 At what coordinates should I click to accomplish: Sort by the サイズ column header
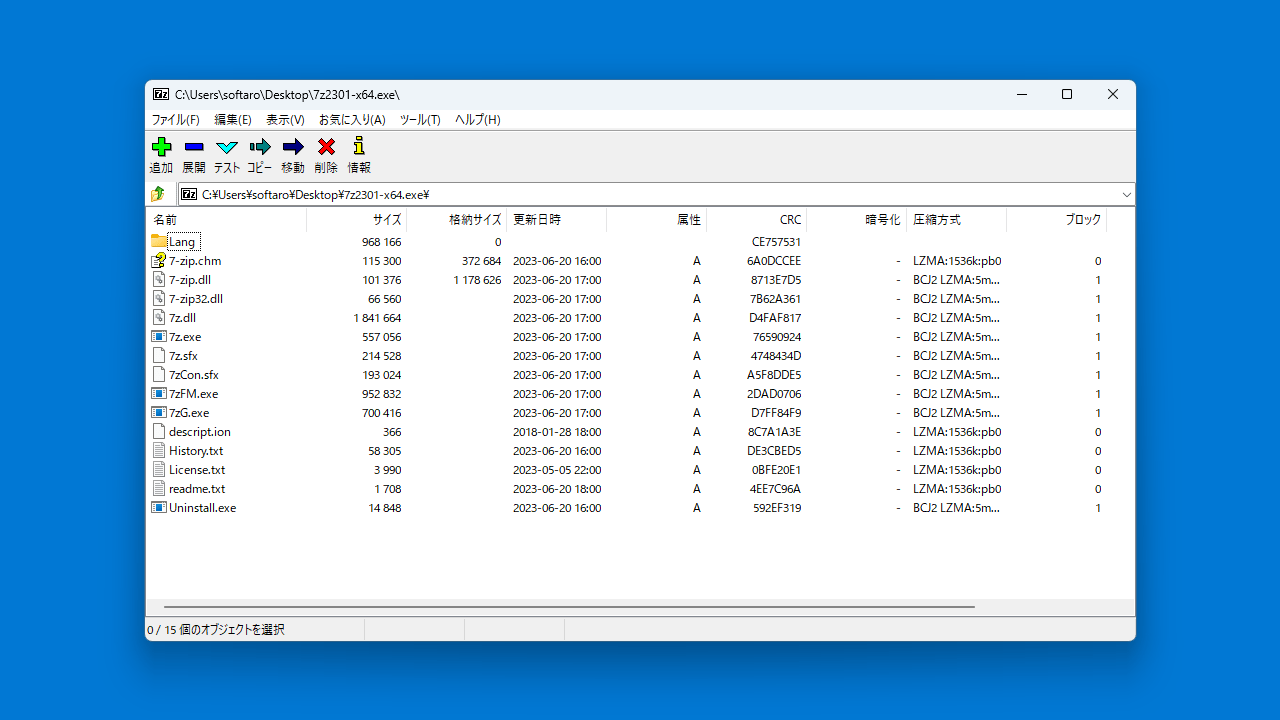click(x=357, y=219)
